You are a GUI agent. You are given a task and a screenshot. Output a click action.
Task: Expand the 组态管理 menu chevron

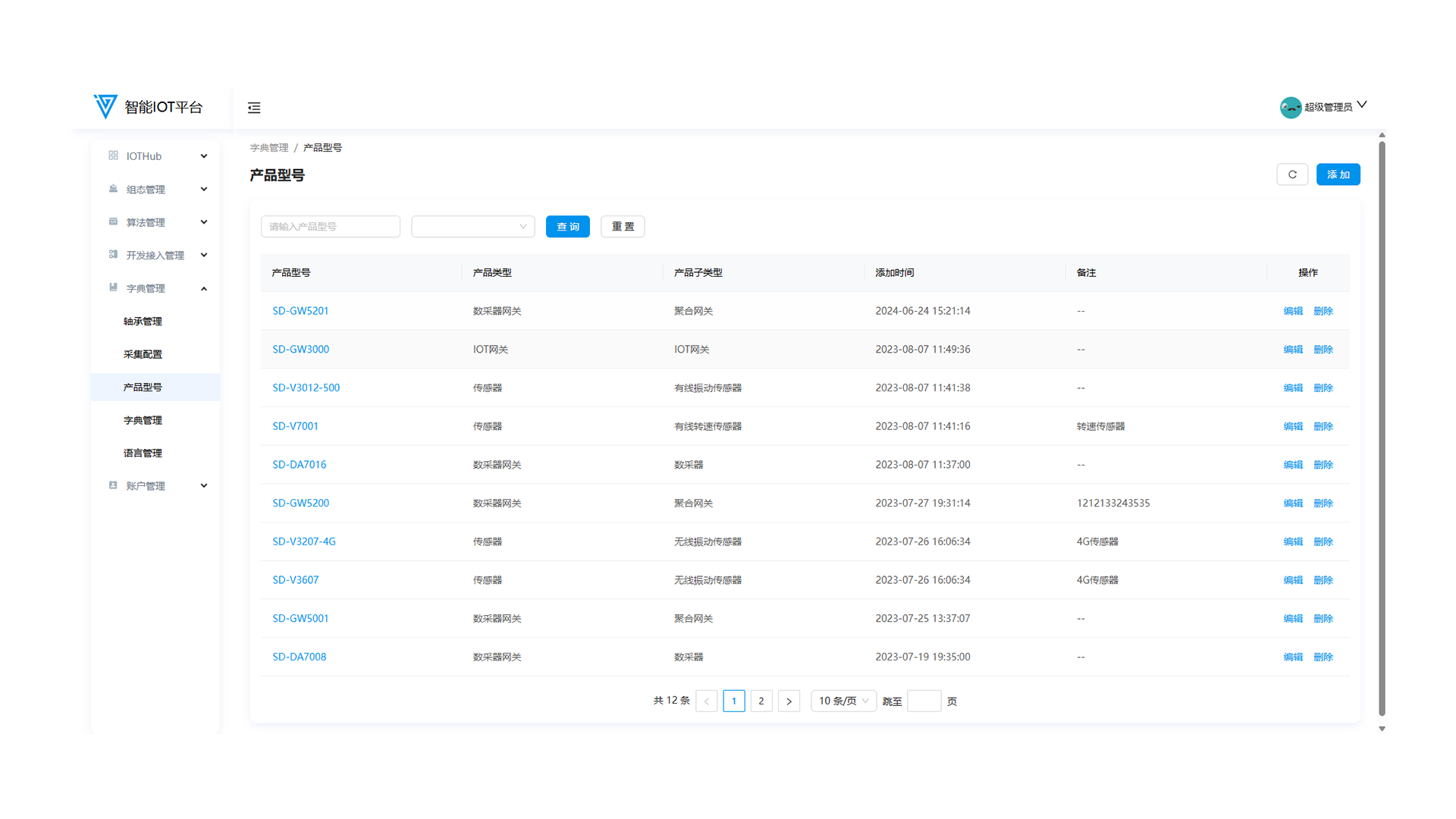[x=204, y=189]
